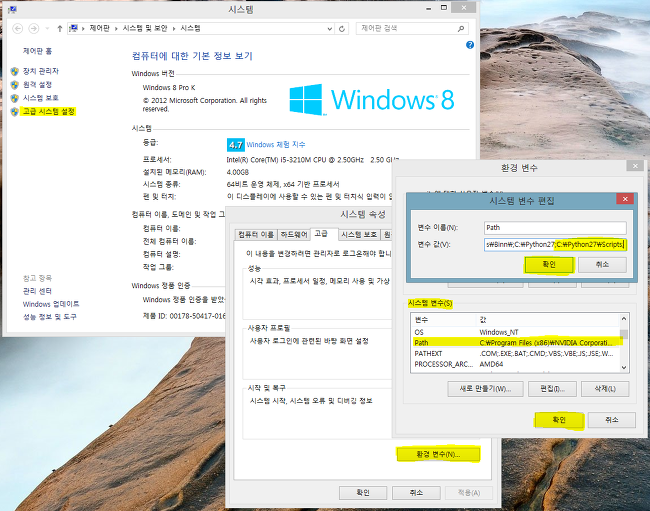Click 확인 in 시스템 변수 편집 dialog
Image resolution: width=650 pixels, height=511 pixels.
549,264
